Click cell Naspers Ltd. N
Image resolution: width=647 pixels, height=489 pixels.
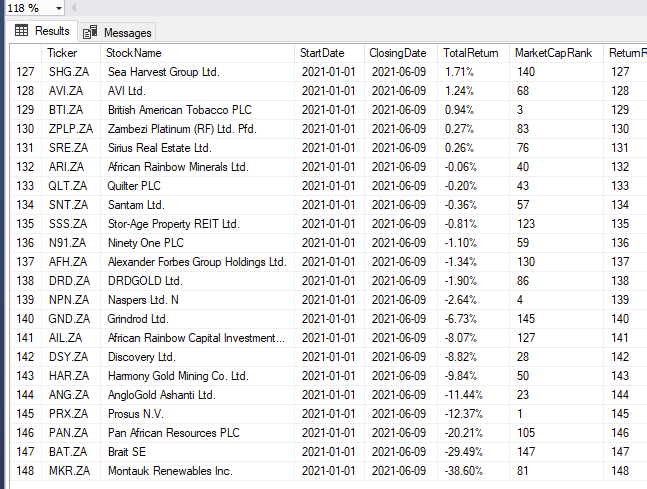pos(198,300)
